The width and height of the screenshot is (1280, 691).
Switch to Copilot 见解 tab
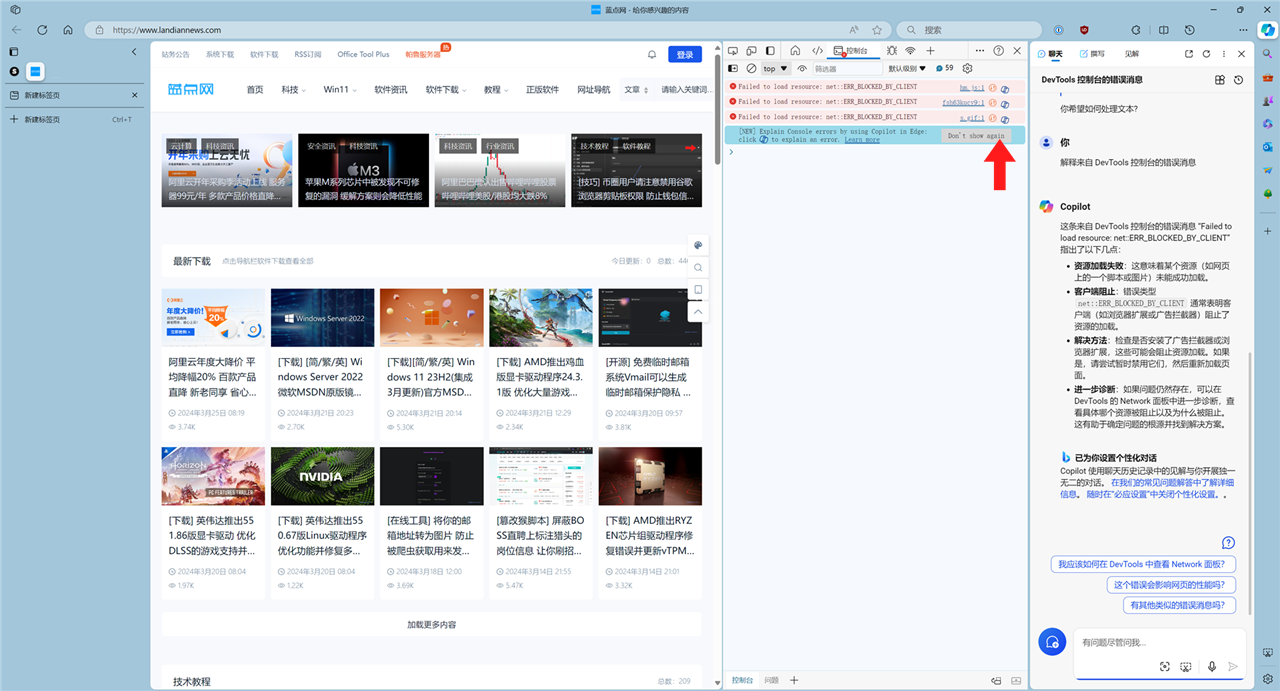tap(1131, 54)
